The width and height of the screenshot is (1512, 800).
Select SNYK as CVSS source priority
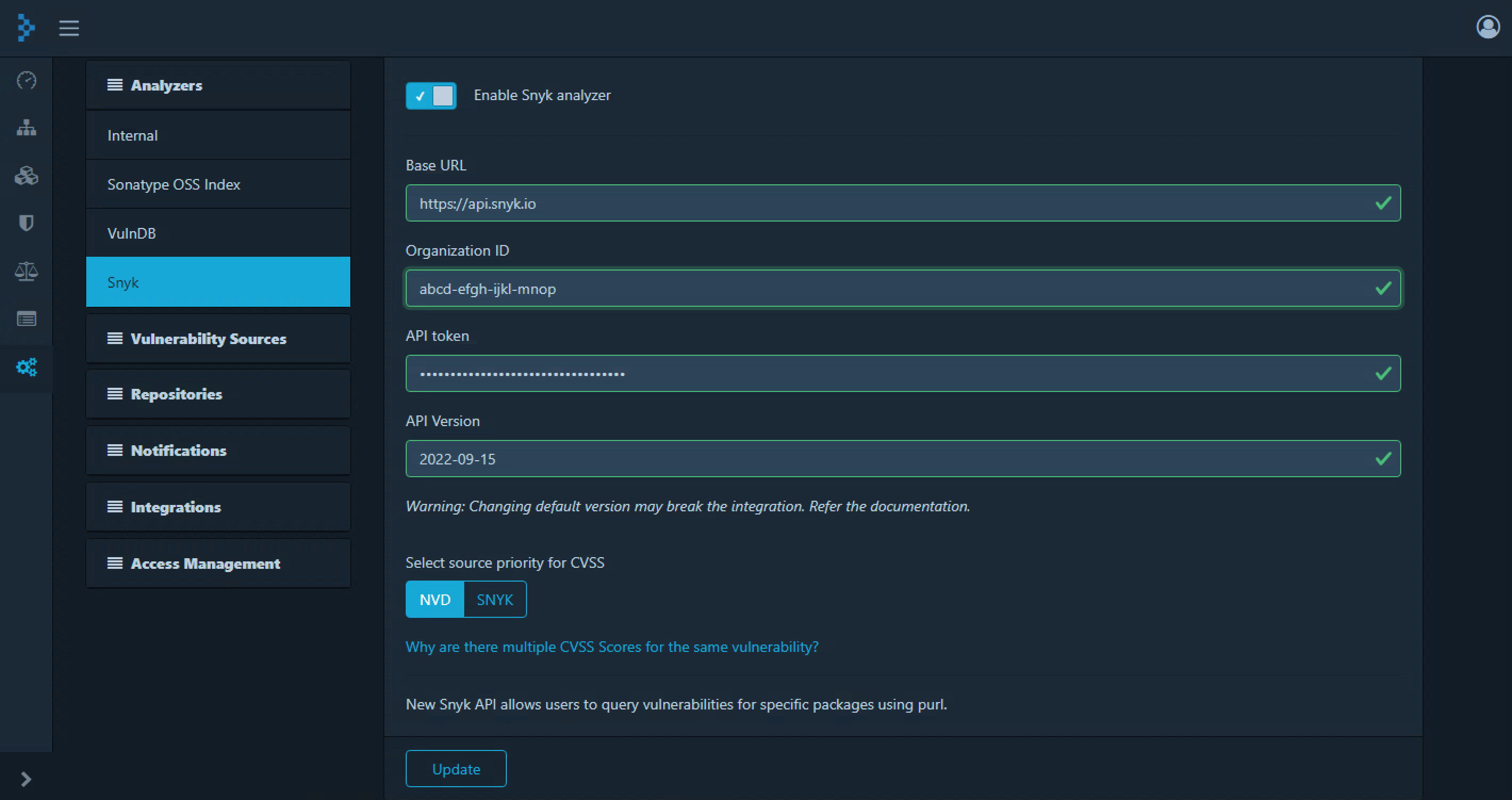coord(495,599)
